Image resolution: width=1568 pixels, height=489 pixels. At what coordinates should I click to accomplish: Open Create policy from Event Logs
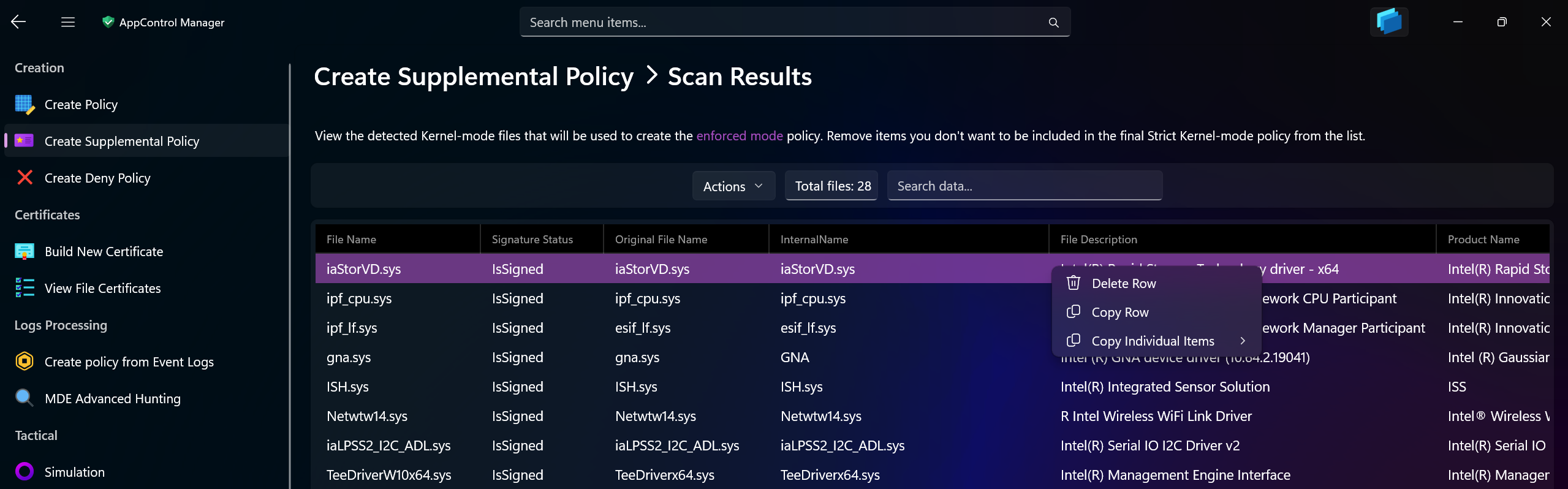tap(146, 362)
